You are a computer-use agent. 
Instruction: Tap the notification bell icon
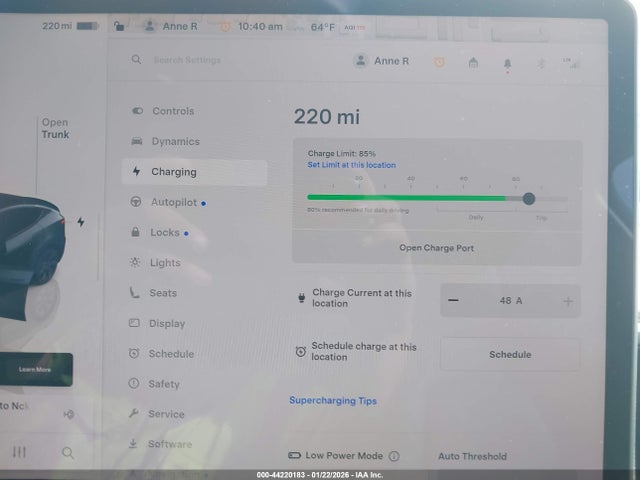click(507, 62)
